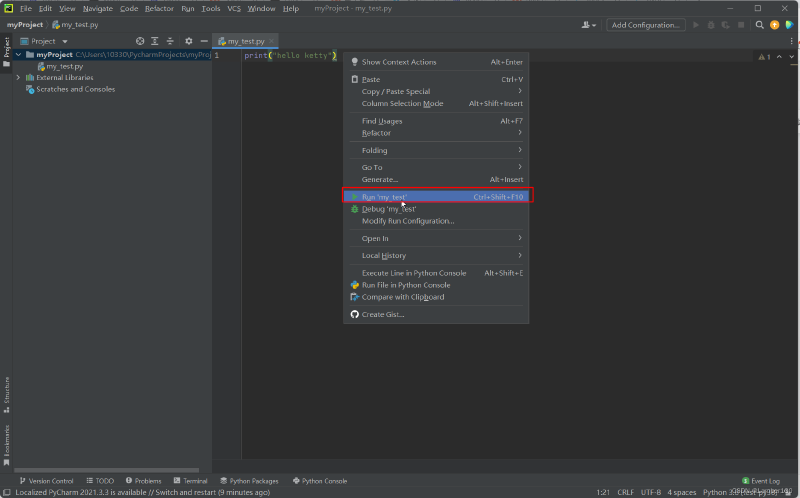Screen dimensions: 800x498
Task: Run 'my_test' from the context menu
Action: (x=437, y=196)
